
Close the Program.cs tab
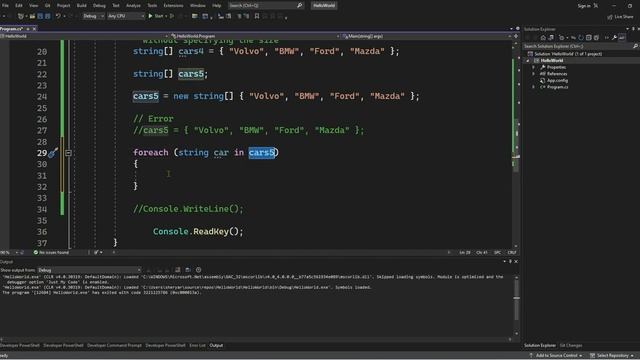click(34, 29)
